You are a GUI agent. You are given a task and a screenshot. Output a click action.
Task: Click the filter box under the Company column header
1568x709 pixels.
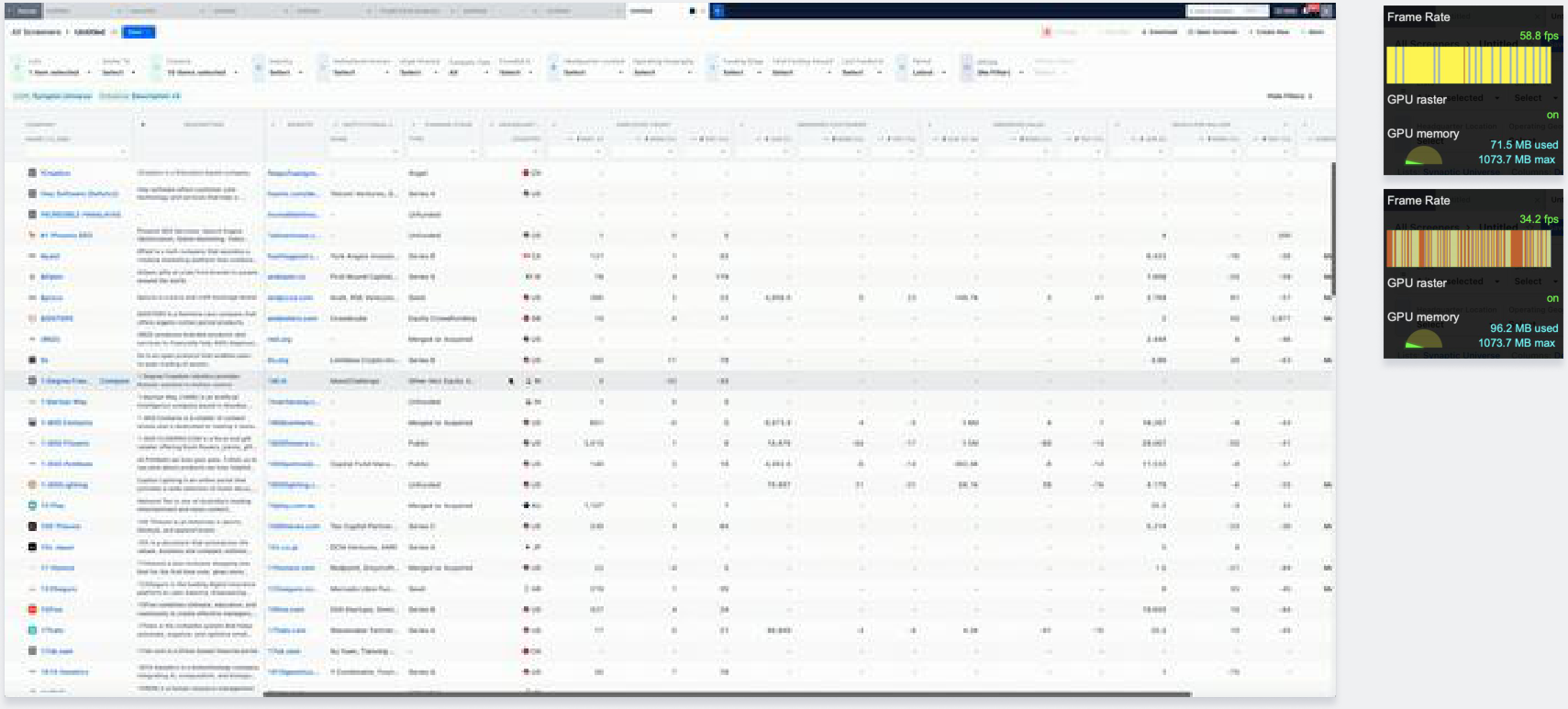(76, 150)
